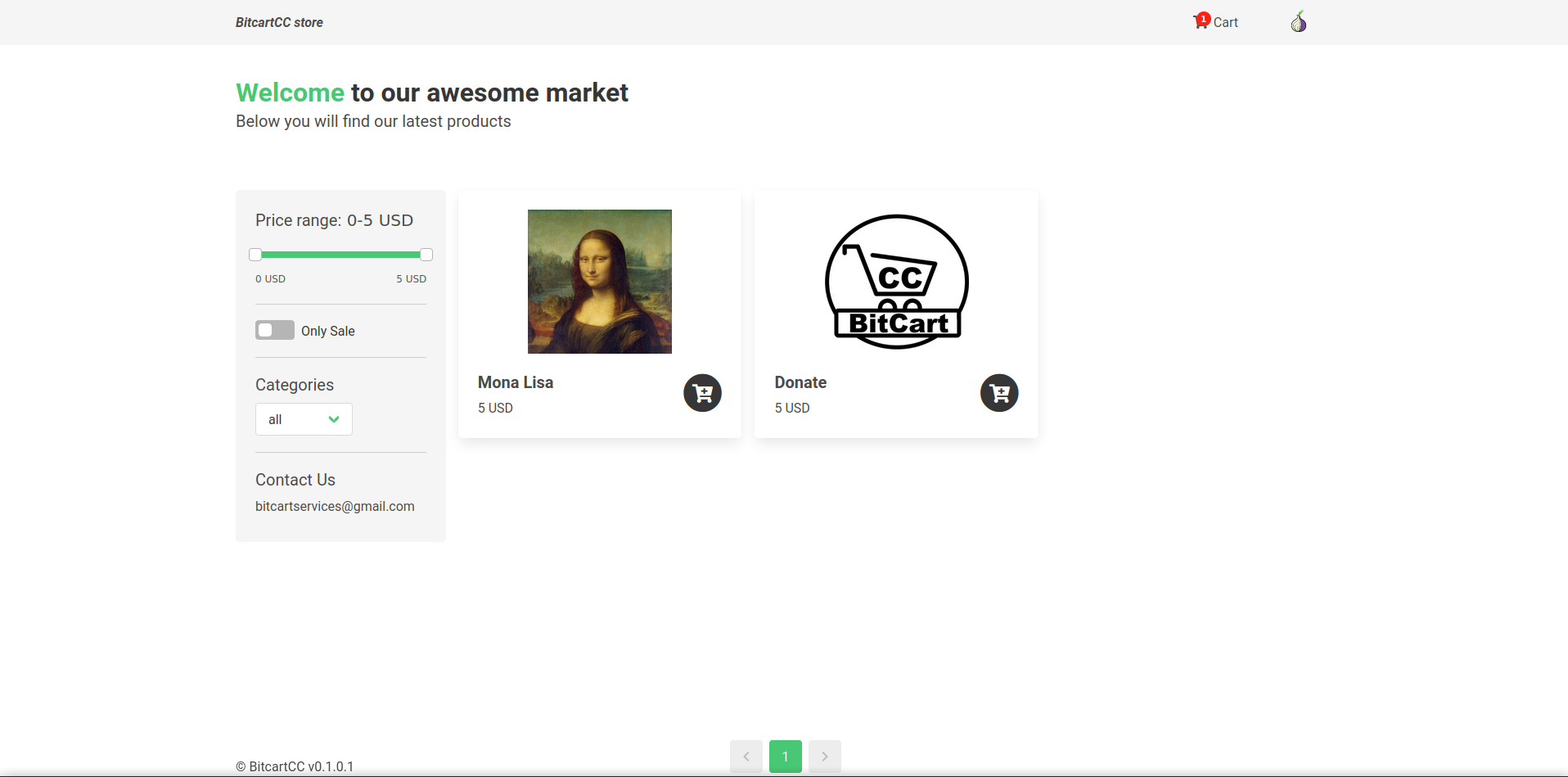Click the bitcartservices@gmail.com contact email
This screenshot has height=777, width=1568.
(335, 506)
